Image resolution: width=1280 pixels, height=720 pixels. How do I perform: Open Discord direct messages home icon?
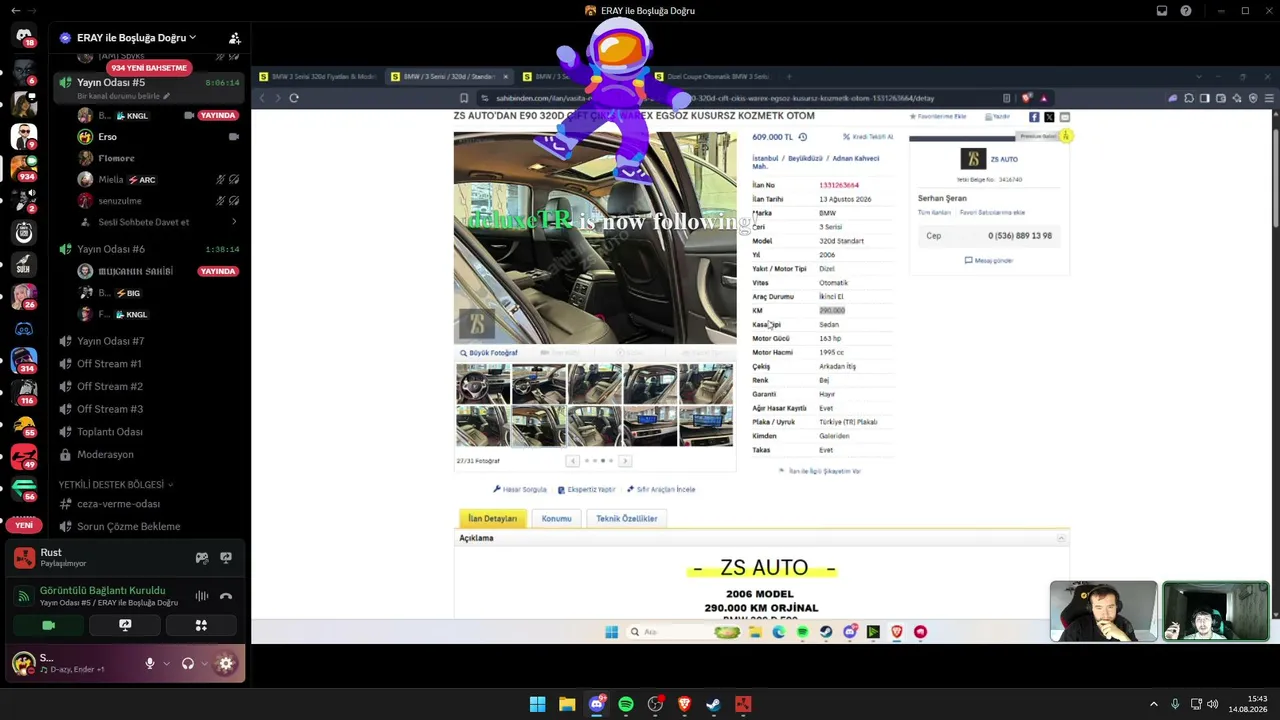24,35
